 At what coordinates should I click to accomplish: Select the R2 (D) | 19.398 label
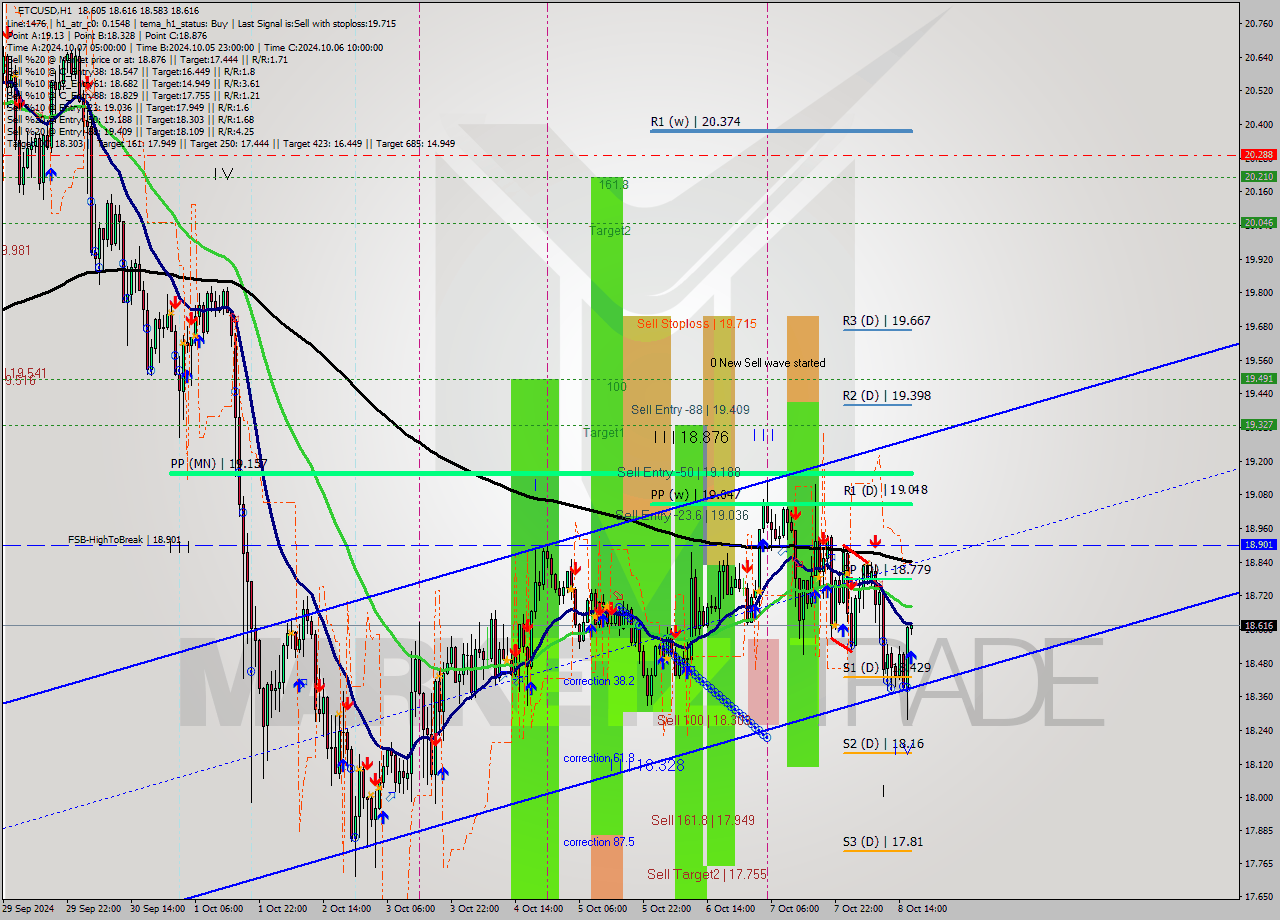(886, 396)
